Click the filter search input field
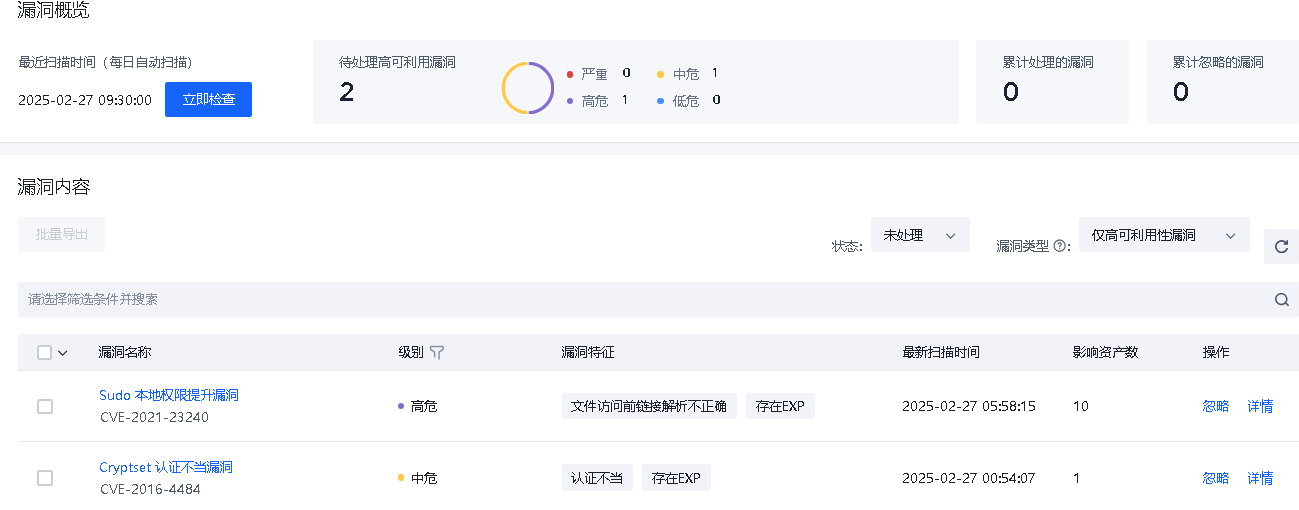Viewport: 1299px width, 510px height. (x=640, y=299)
